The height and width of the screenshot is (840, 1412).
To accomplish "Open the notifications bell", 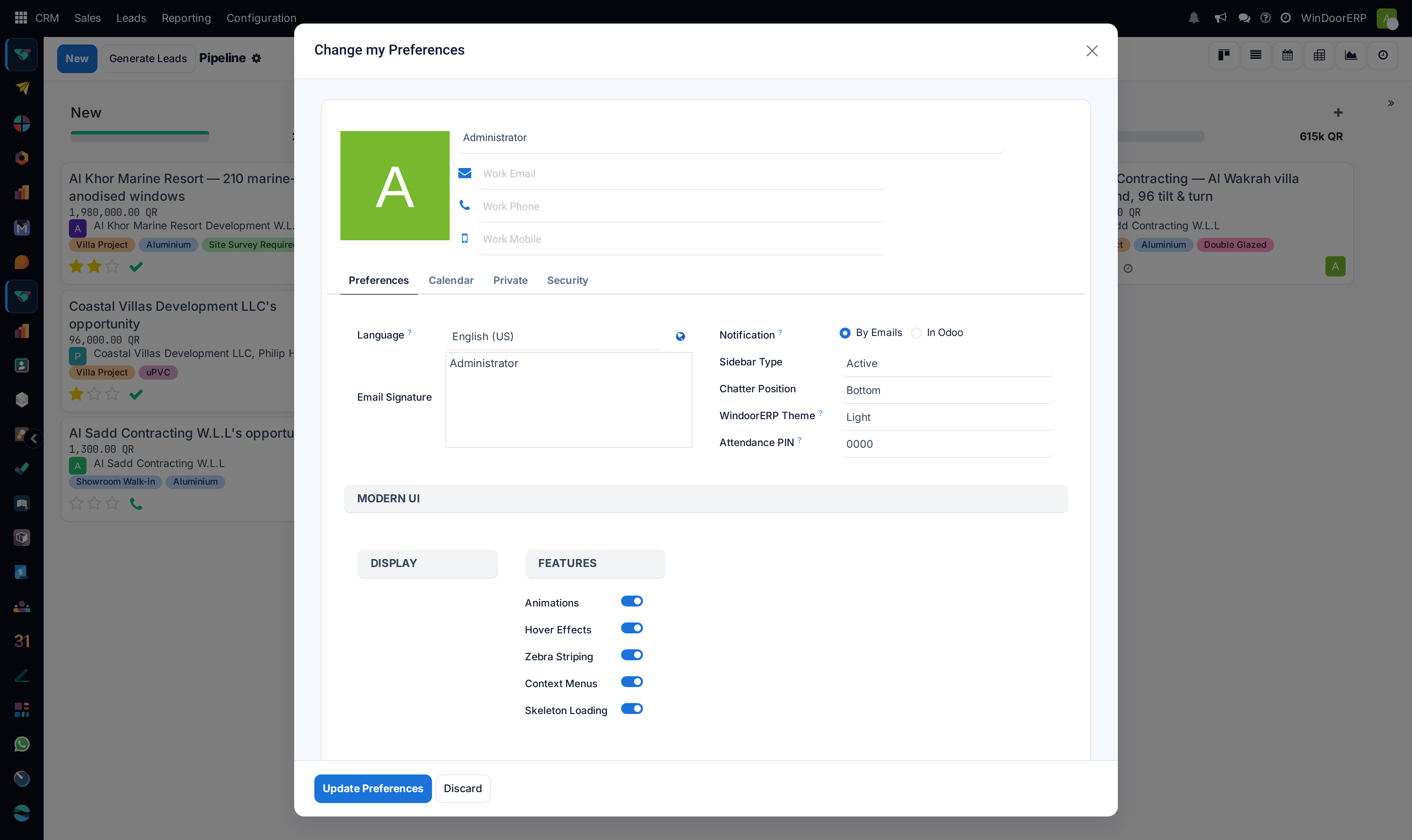I will tap(1194, 18).
